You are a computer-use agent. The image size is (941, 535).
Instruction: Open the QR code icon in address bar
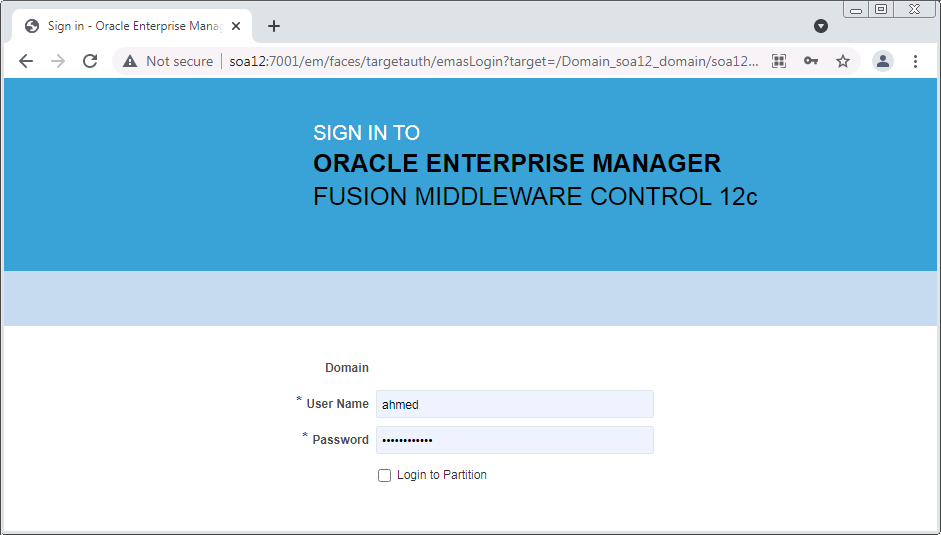[779, 61]
